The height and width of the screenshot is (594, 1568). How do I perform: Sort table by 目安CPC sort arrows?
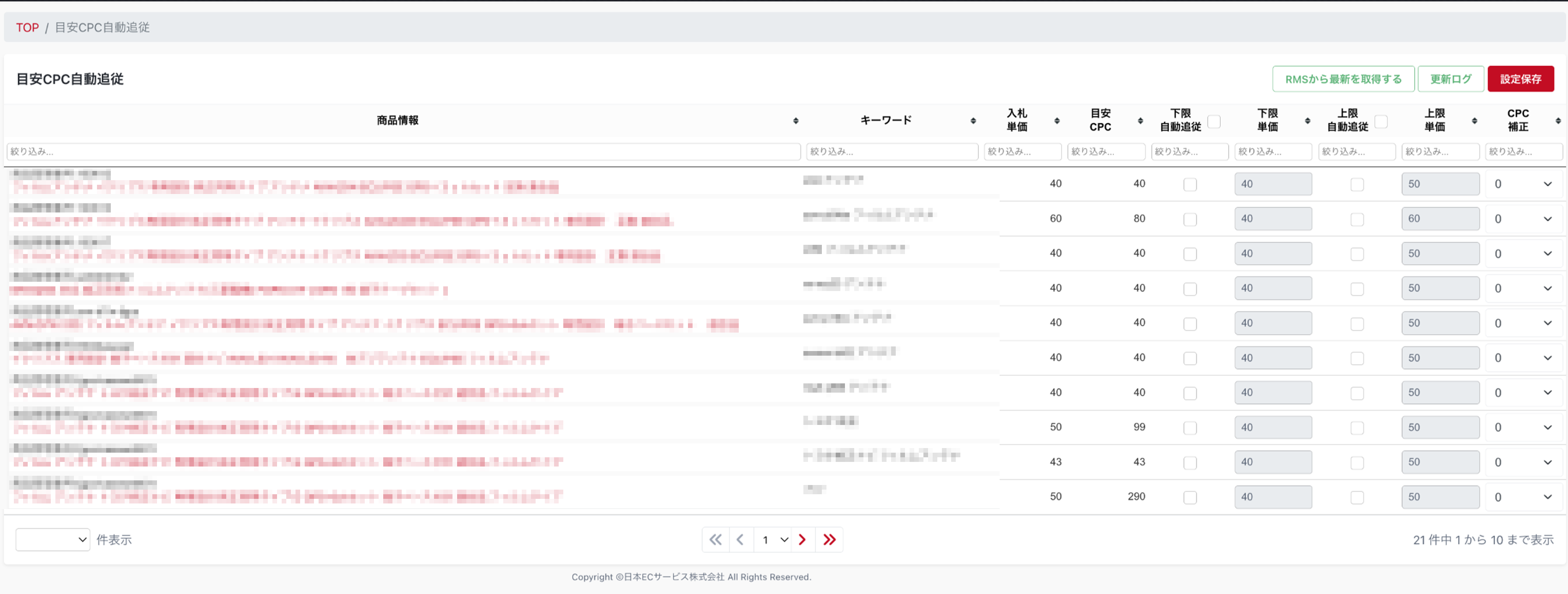1140,121
